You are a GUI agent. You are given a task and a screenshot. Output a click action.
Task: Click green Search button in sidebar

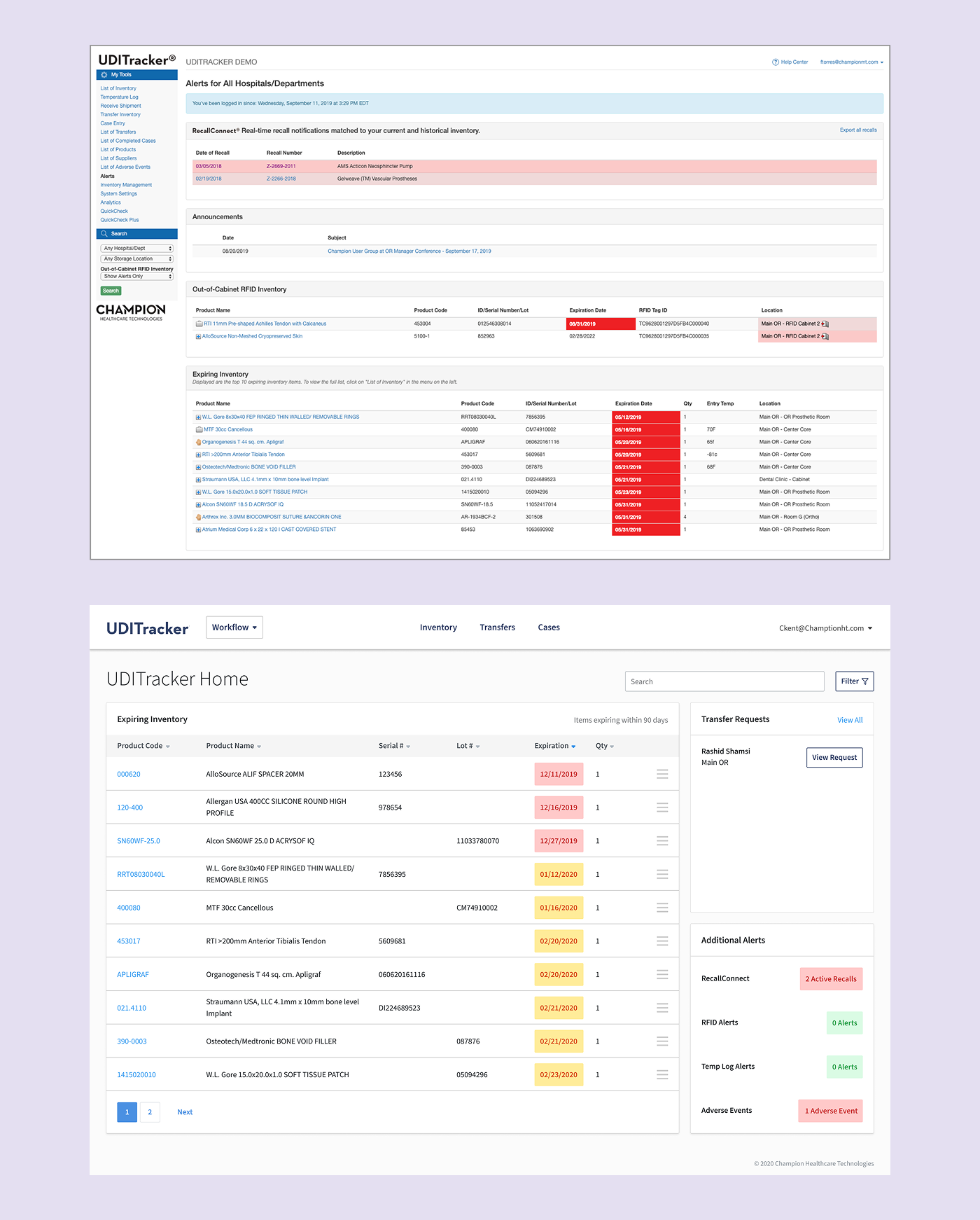click(x=111, y=291)
